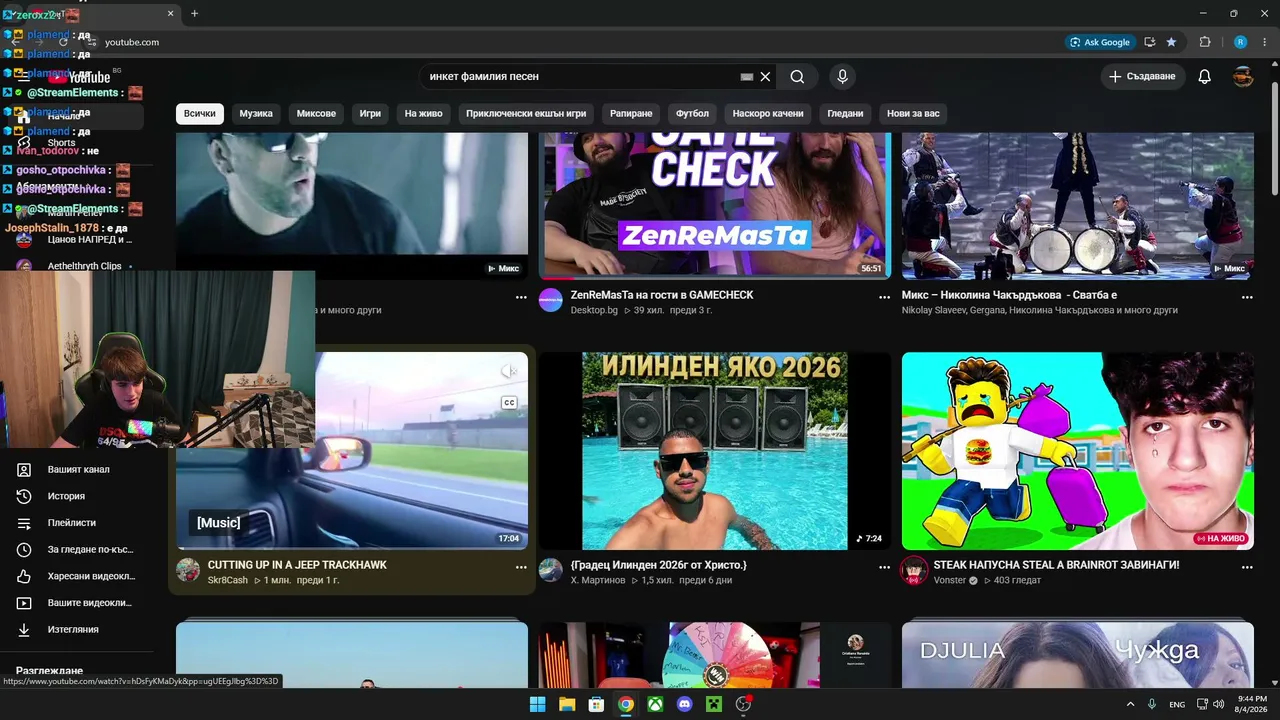Open title {Градец Илинден 2026г от Христо.}
Screen dimensions: 1280x720
pyautogui.click(x=659, y=565)
